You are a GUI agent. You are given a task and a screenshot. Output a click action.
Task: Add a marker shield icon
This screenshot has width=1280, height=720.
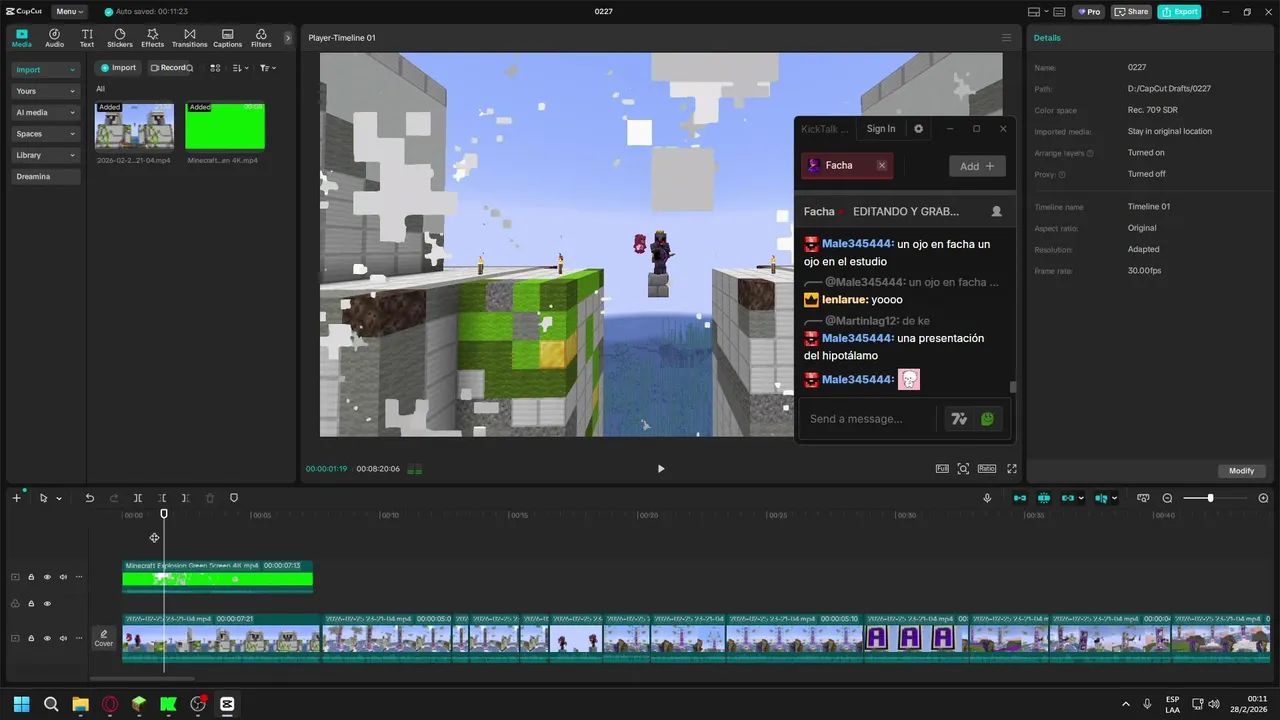pos(234,498)
